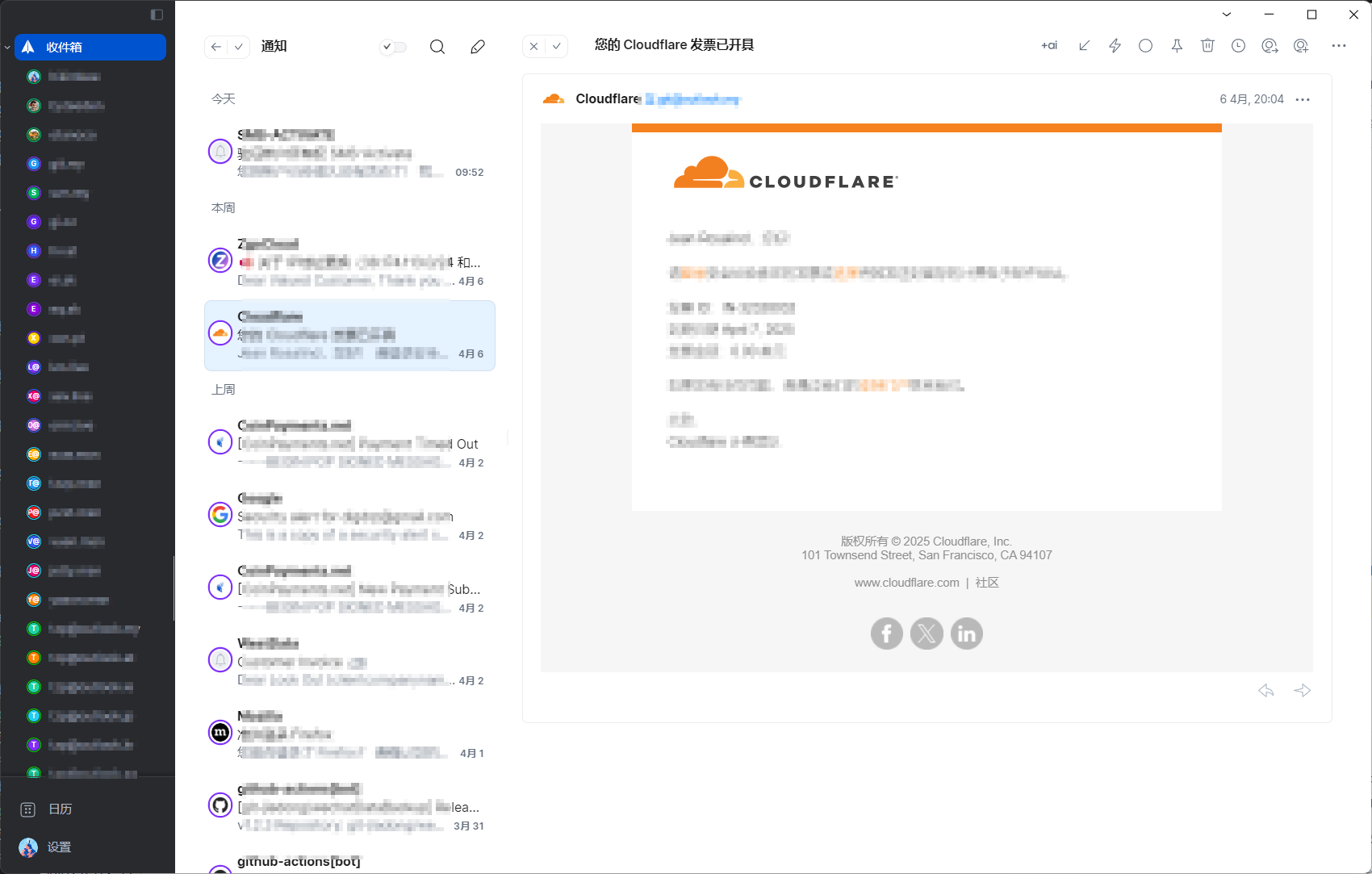Select the red-pink X@ account in the sidebar
This screenshot has width=1372, height=874.
point(34,396)
